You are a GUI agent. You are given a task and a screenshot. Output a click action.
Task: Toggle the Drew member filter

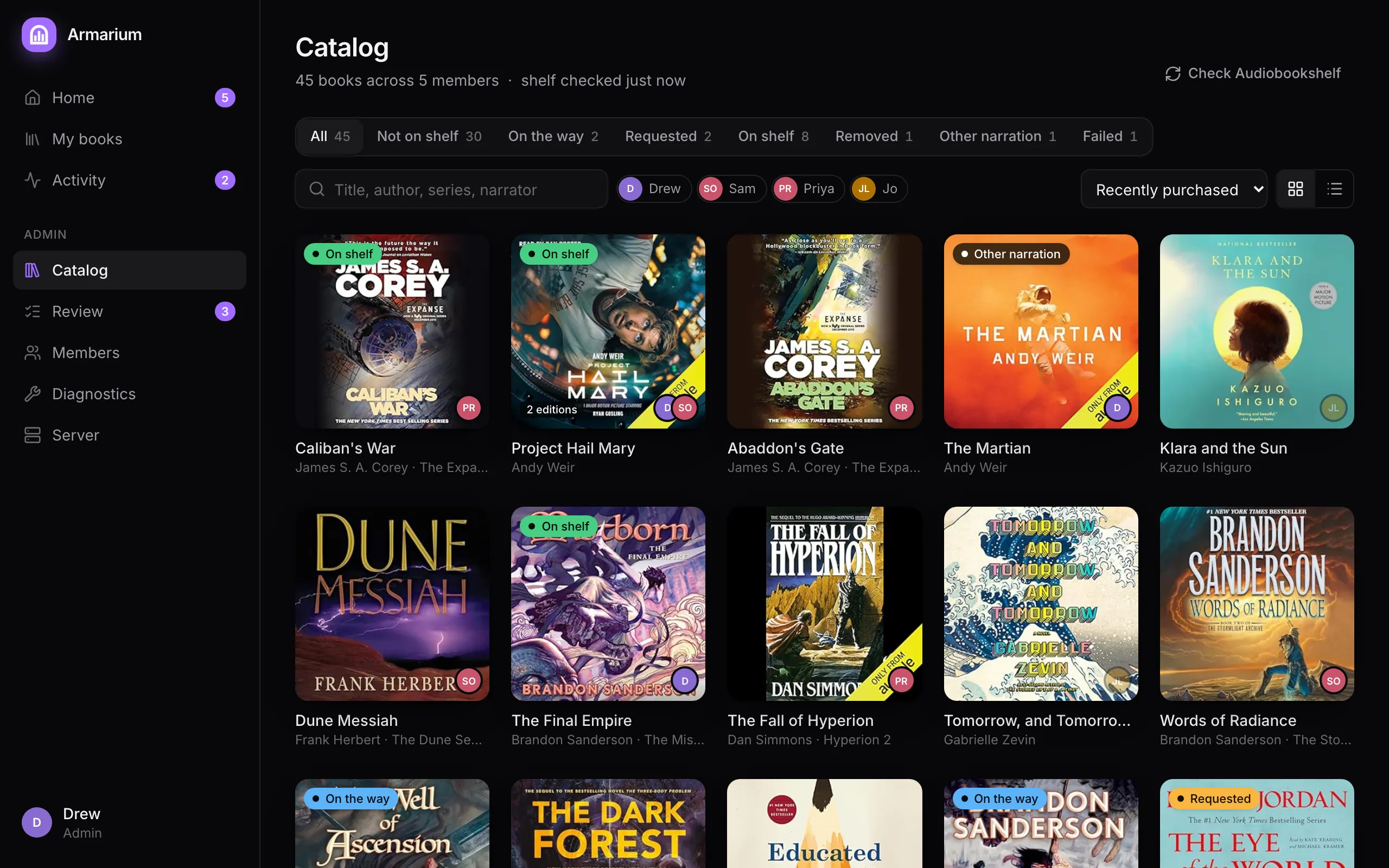point(654,189)
